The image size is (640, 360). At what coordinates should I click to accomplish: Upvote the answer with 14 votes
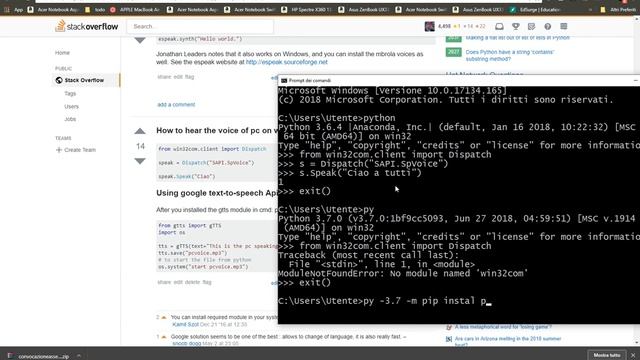coord(140,131)
